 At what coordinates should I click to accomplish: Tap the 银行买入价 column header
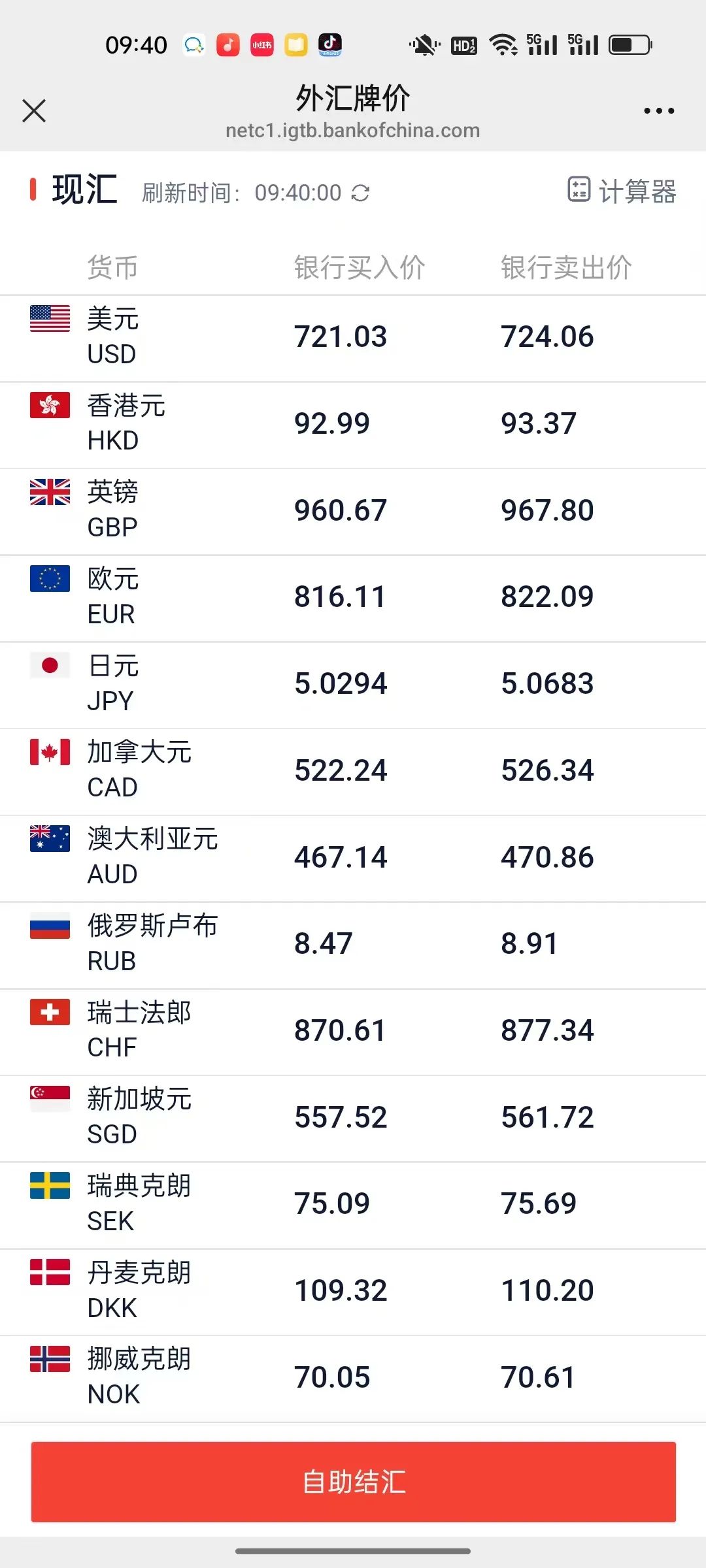click(x=360, y=268)
